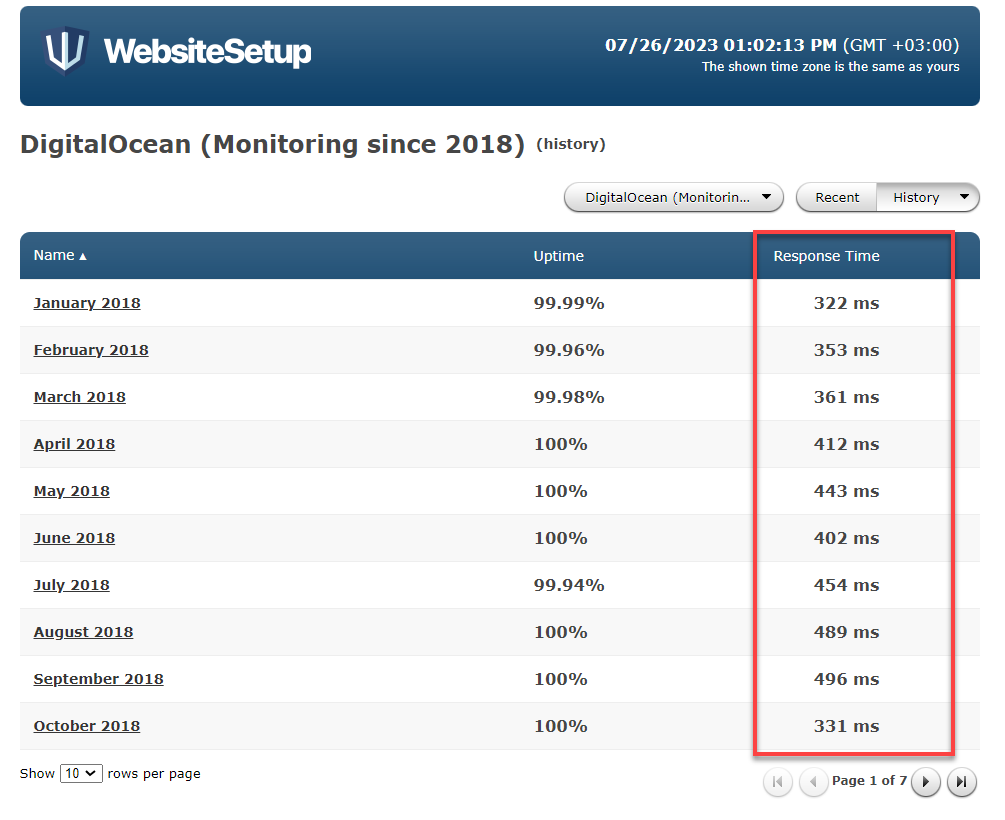This screenshot has width=1005, height=820.
Task: Switch to the Recent view
Action: (837, 197)
